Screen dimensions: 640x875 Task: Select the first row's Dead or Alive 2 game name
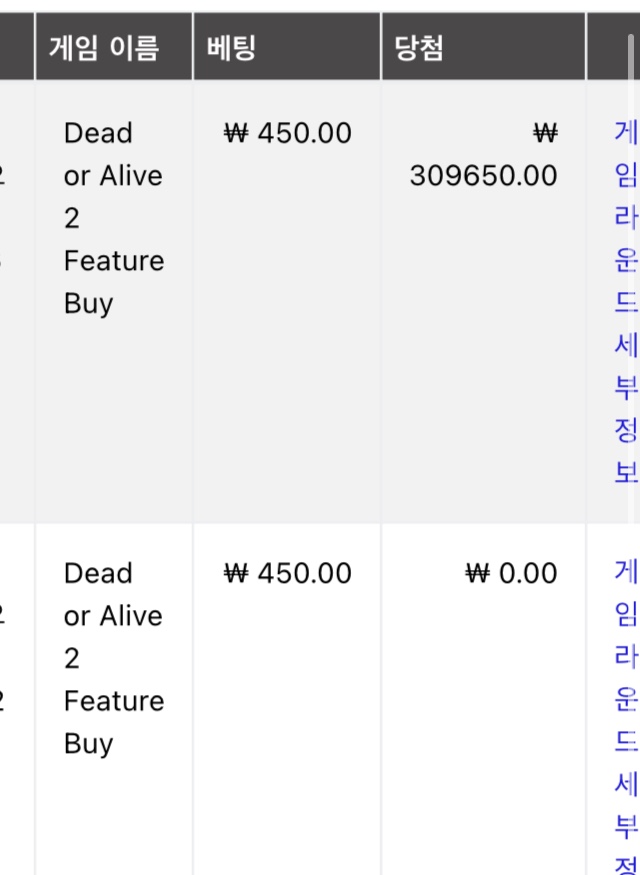click(x=114, y=218)
